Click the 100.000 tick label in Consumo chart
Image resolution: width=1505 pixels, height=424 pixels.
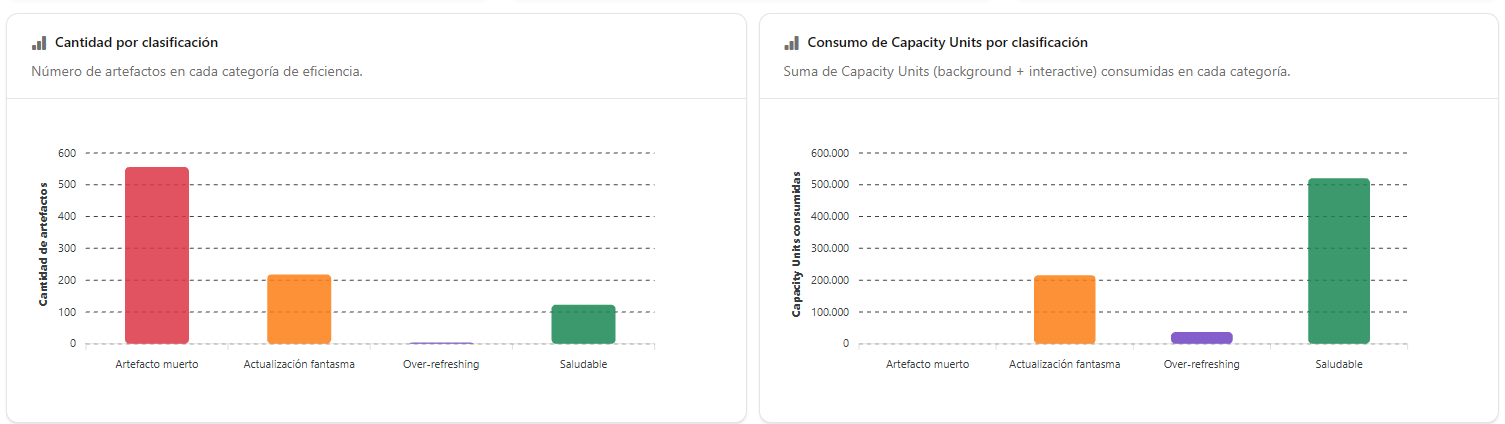coord(830,312)
